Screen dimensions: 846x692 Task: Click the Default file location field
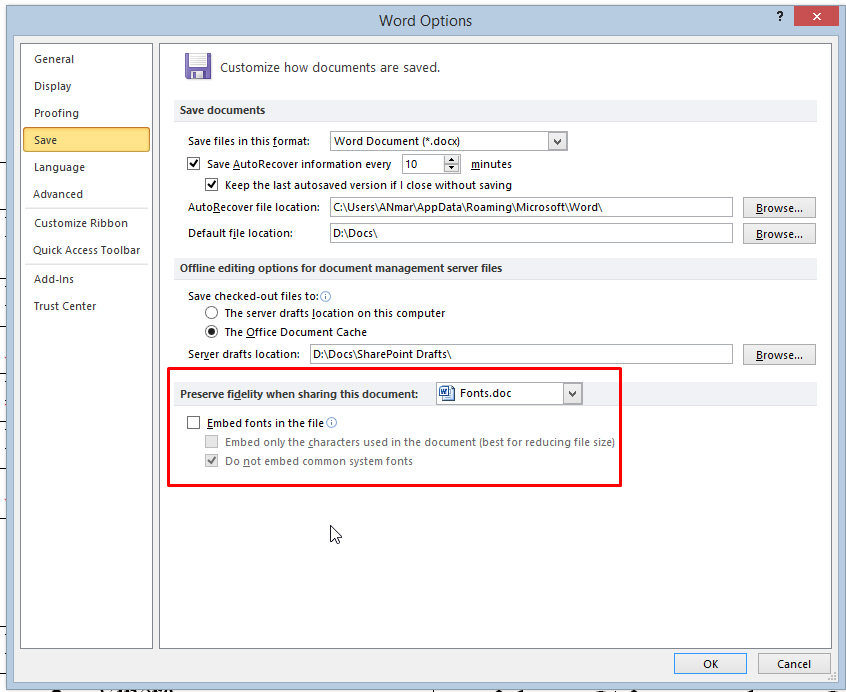point(530,234)
